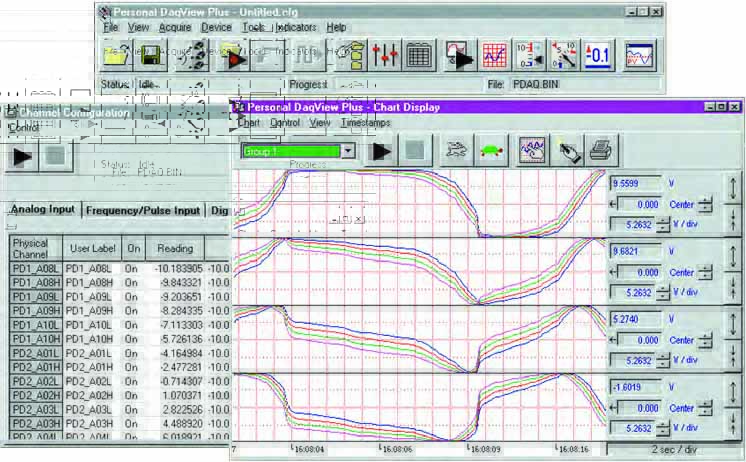
Task: Open the File menu in main window
Action: click(110, 28)
